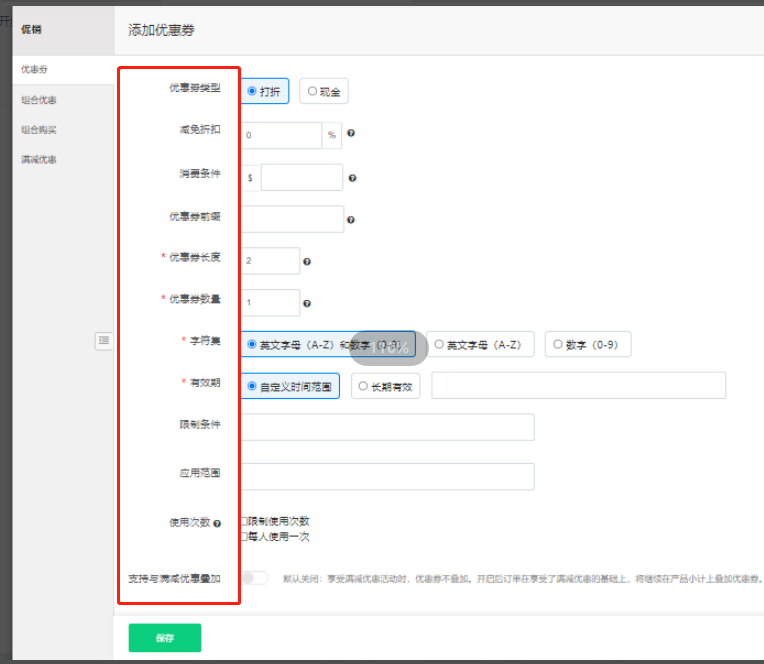Open 组合优惠 in the sidebar
Screen dimensions: 764x664
pos(39,100)
